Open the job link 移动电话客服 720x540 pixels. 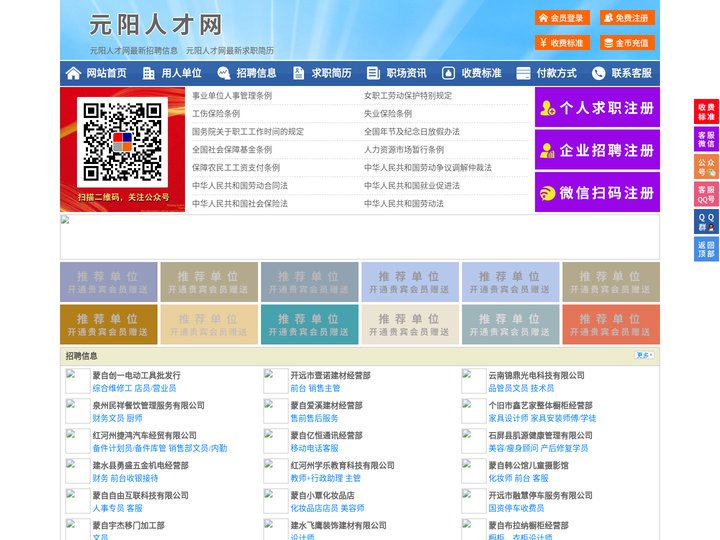[314, 448]
